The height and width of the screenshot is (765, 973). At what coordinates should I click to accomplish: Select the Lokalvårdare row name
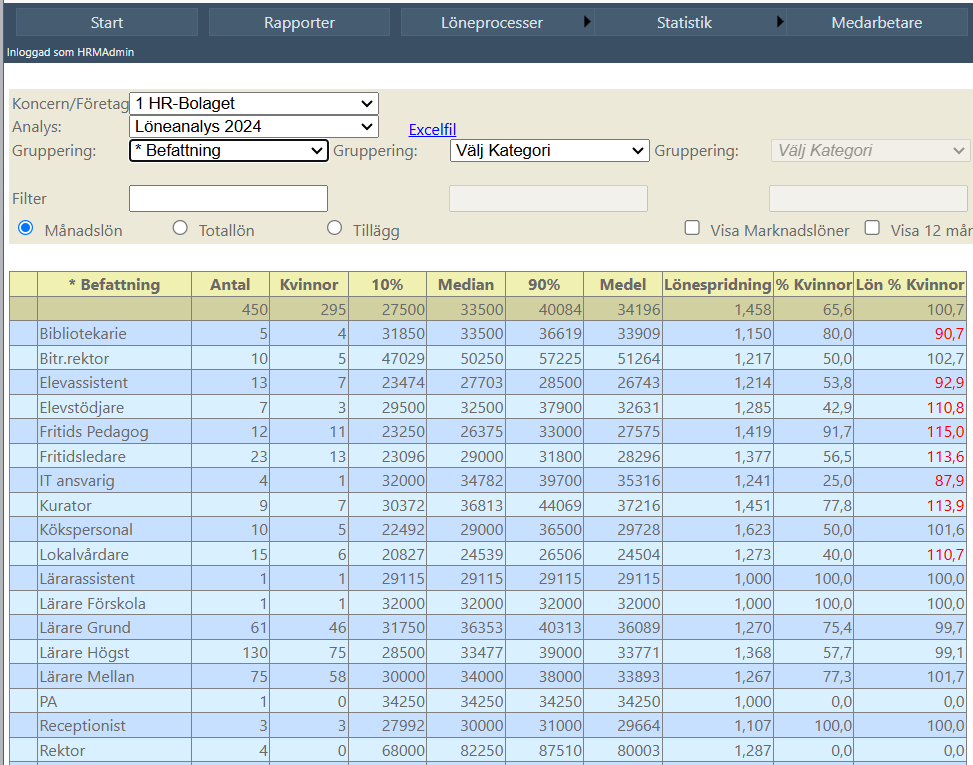click(x=84, y=555)
